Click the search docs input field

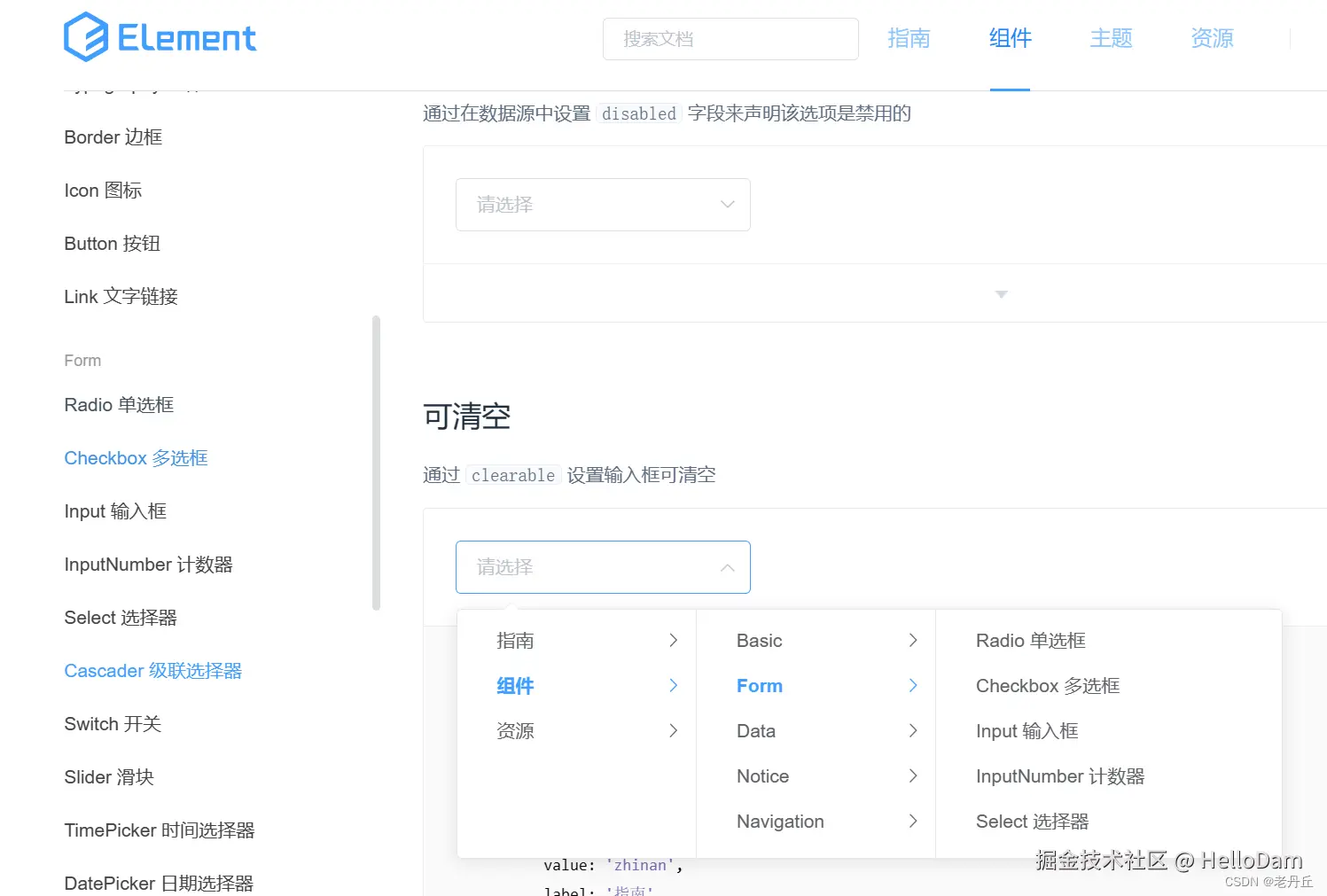pyautogui.click(x=730, y=39)
